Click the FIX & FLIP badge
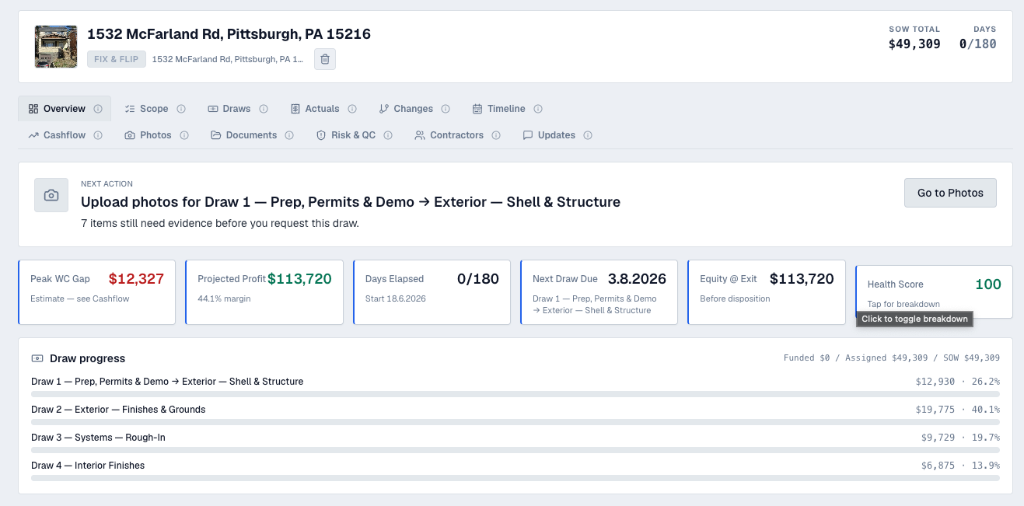 click(116, 59)
